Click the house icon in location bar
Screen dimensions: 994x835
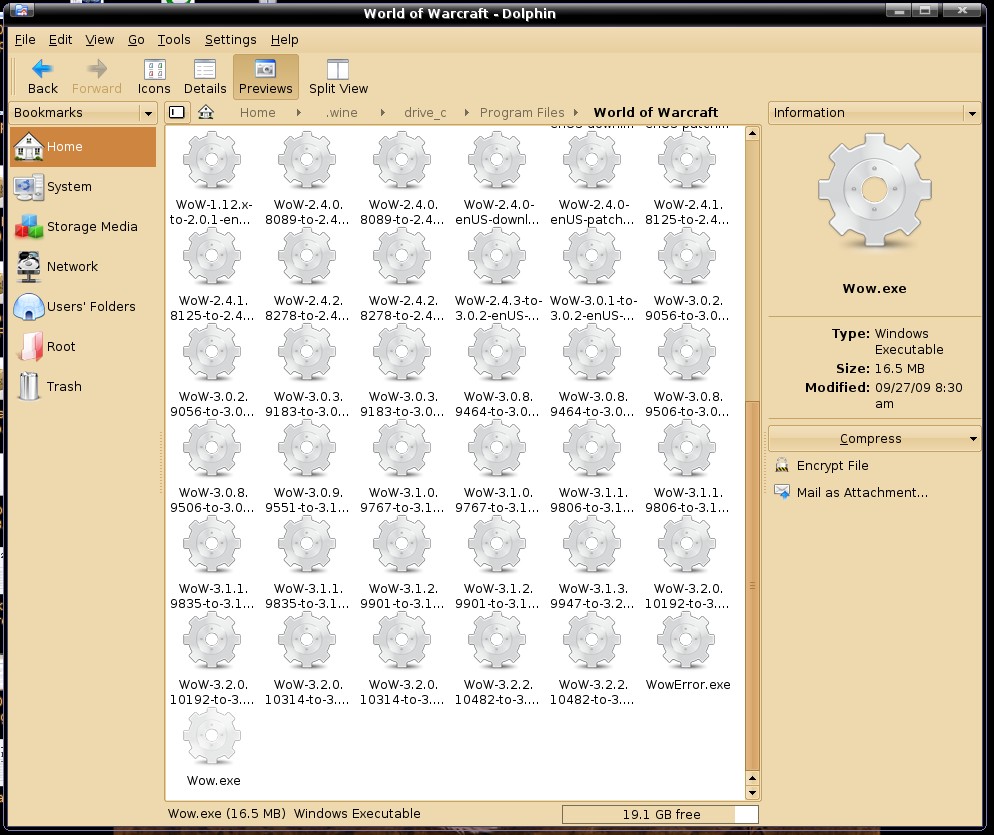coord(205,112)
